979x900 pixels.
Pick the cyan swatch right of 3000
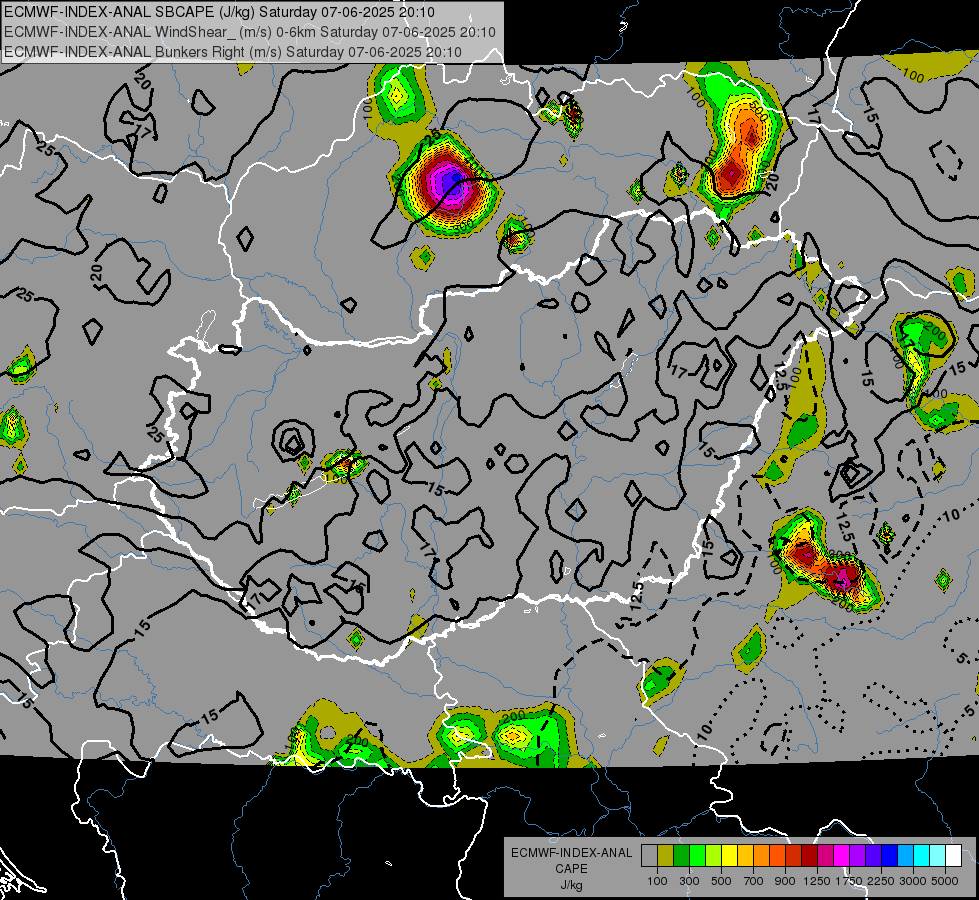922,856
